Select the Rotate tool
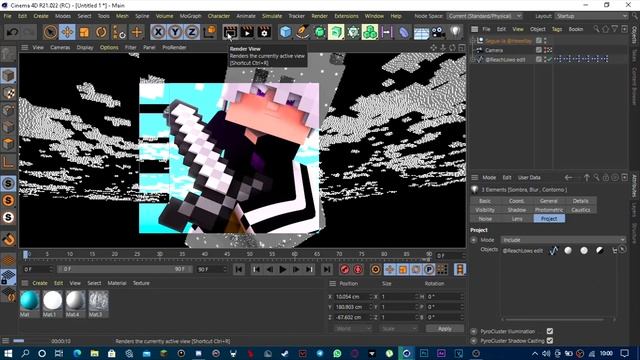640x360 pixels. point(101,32)
